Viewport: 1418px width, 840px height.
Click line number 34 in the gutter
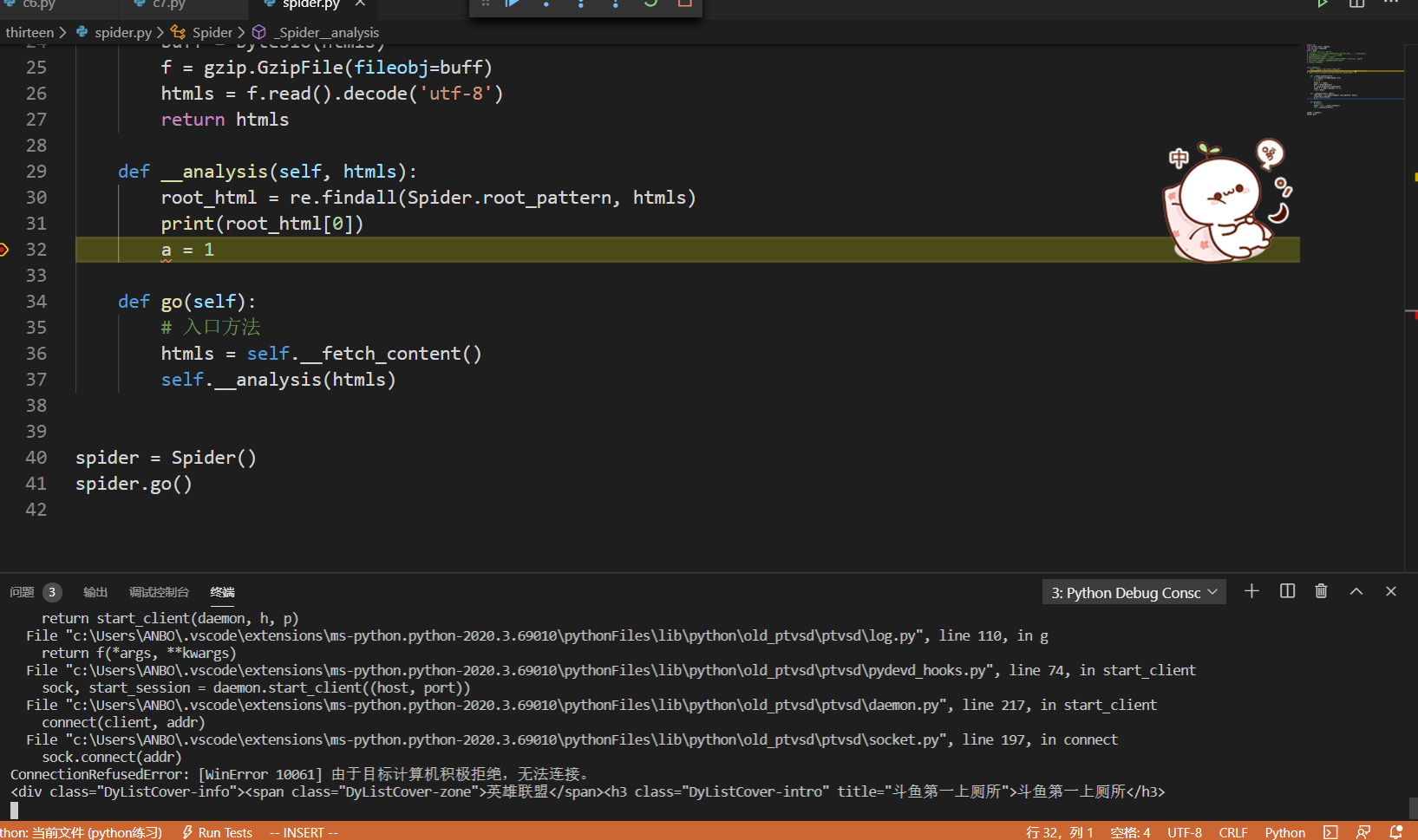point(36,302)
